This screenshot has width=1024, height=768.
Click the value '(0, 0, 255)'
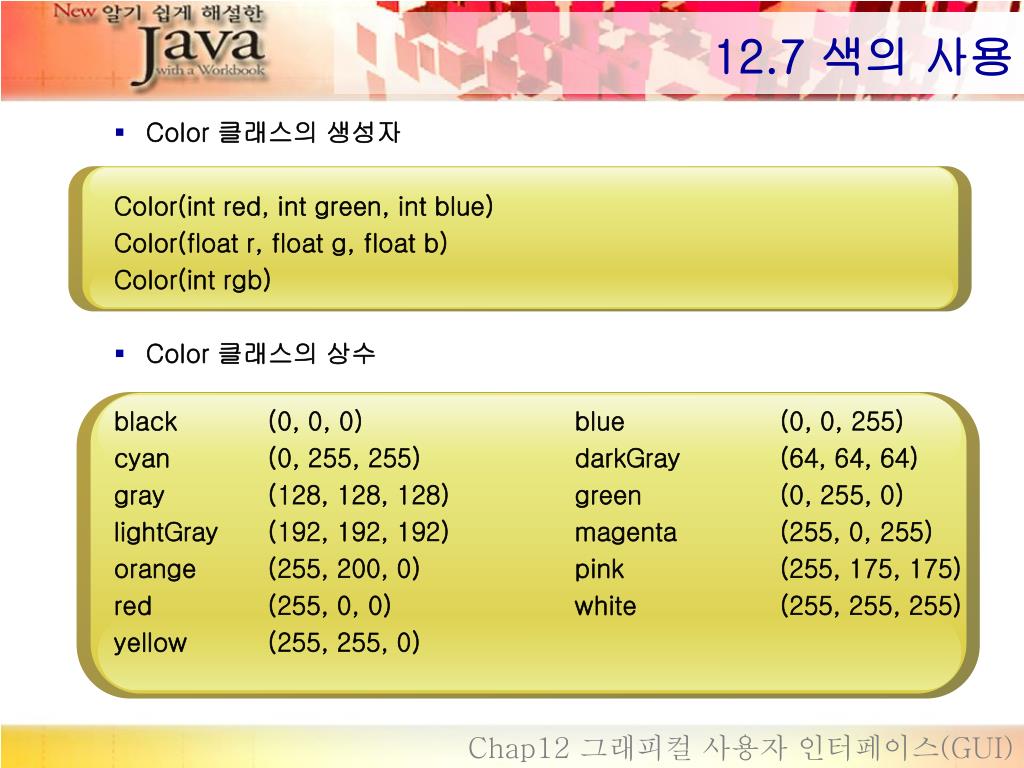[842, 421]
